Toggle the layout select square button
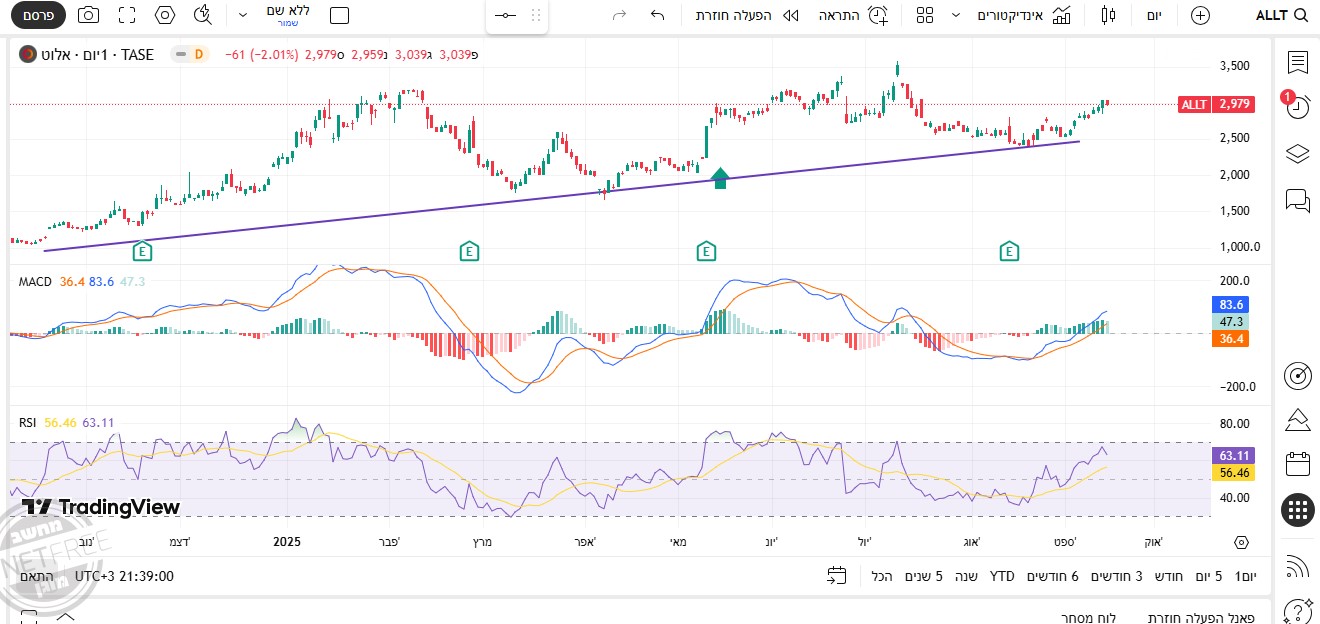 click(340, 15)
